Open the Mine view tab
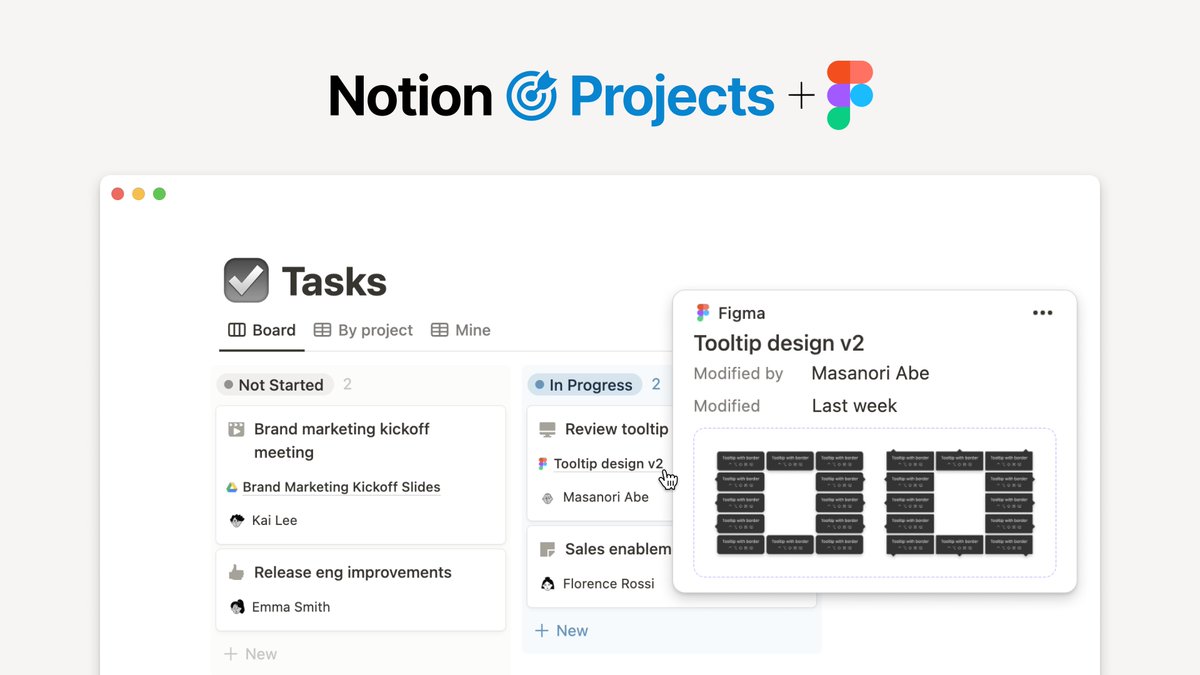 point(460,330)
